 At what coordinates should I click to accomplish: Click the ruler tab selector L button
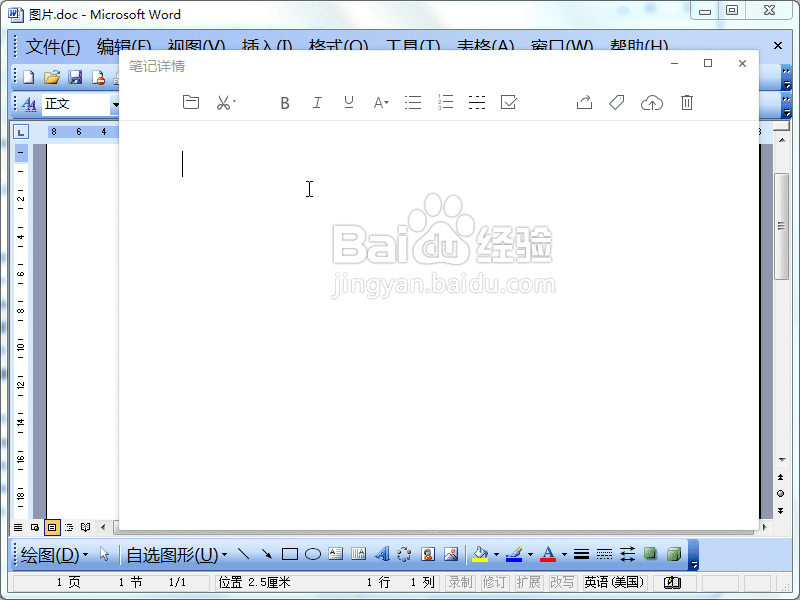[x=20, y=132]
